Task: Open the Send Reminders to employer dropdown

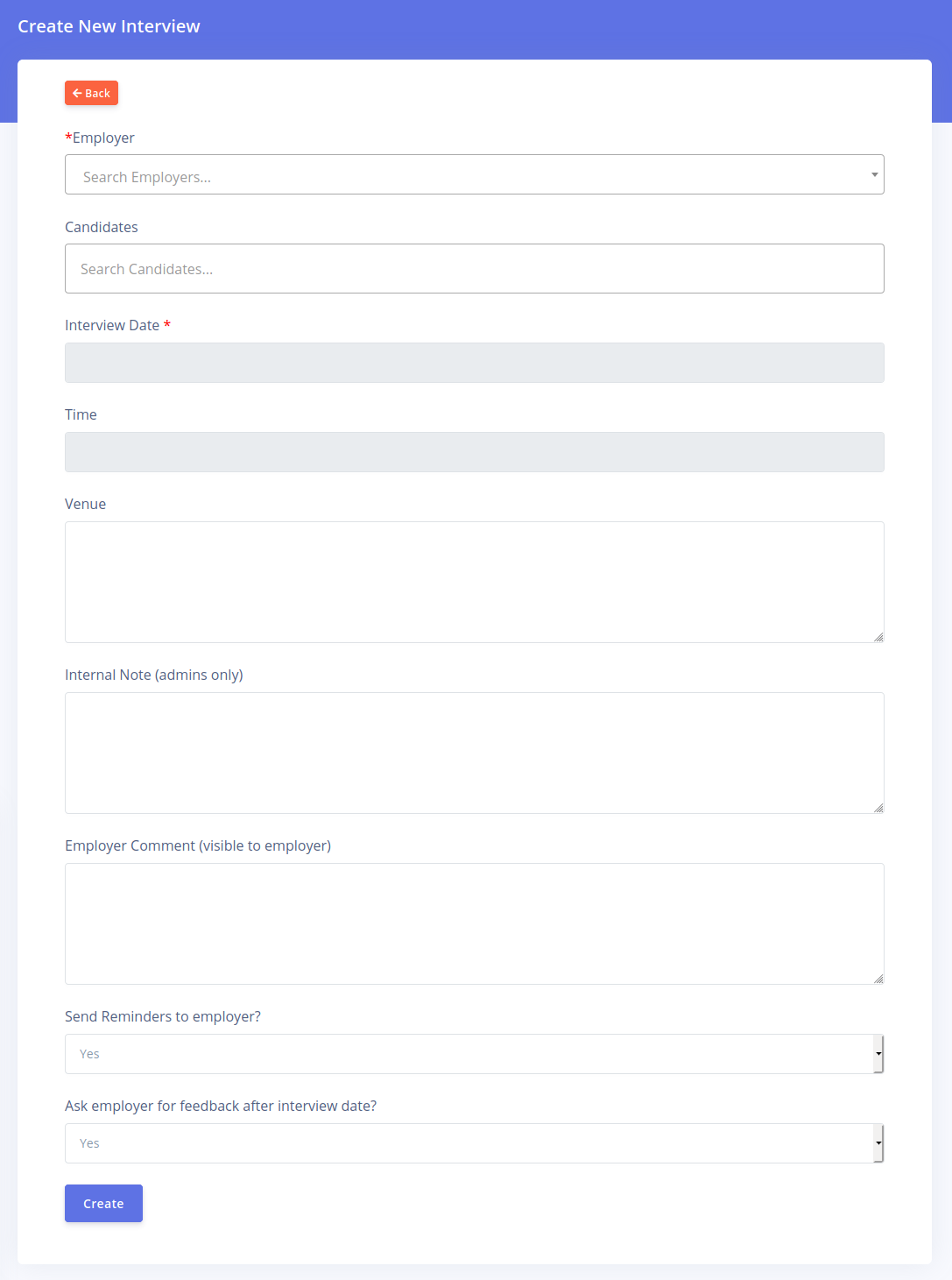Action: (469, 1054)
